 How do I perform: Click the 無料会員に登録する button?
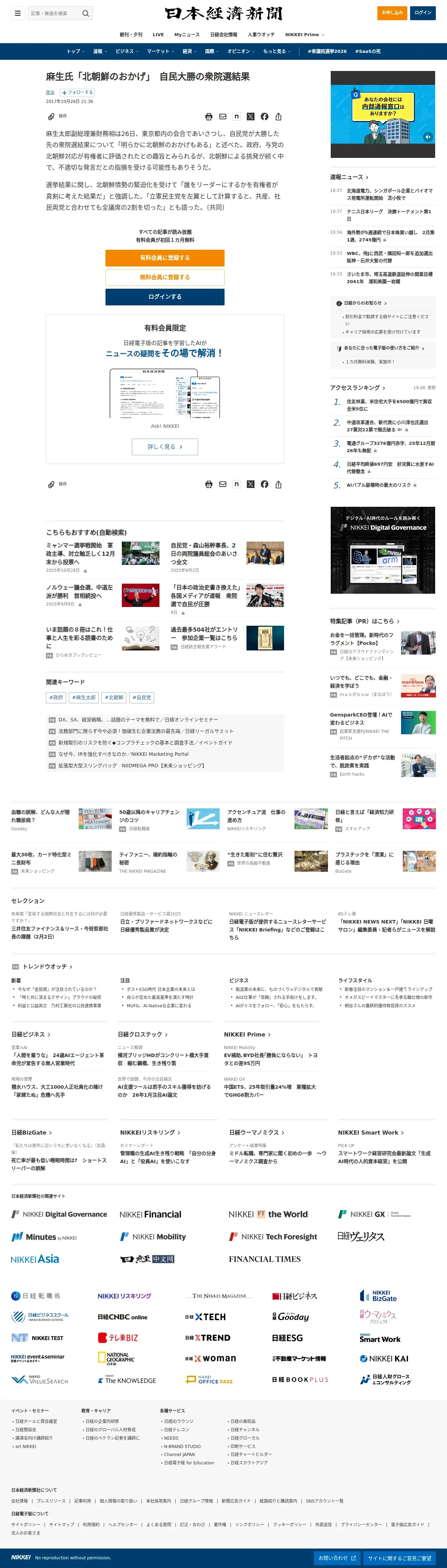click(x=165, y=277)
